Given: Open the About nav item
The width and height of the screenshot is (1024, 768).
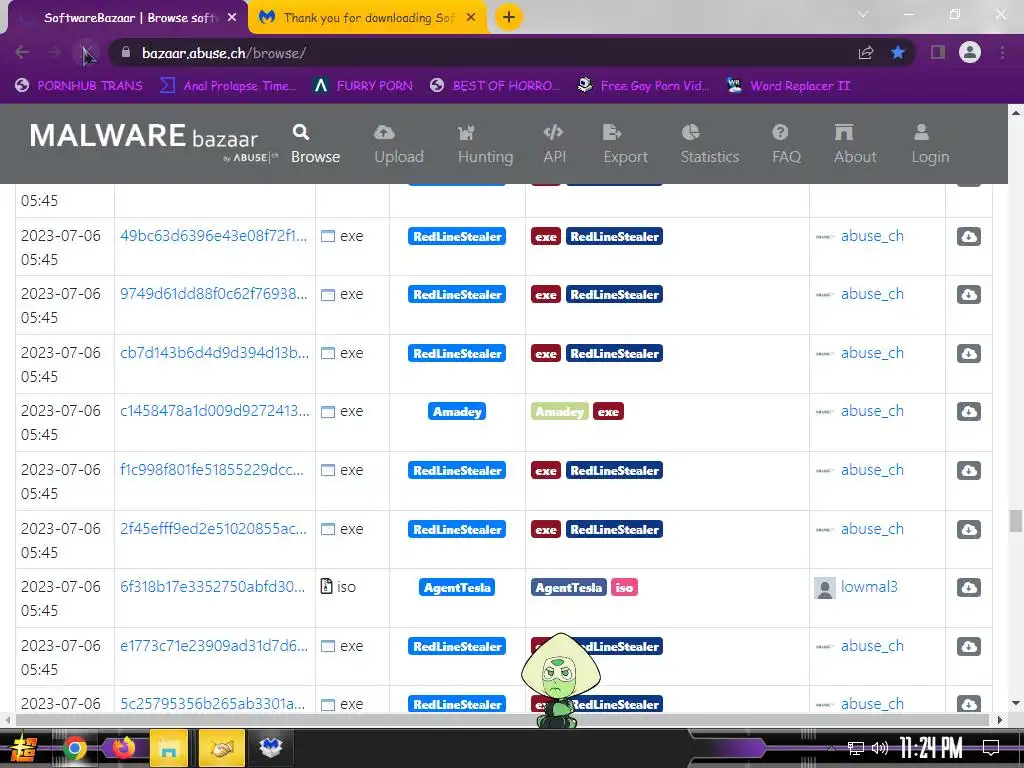Looking at the screenshot, I should click(x=855, y=144).
